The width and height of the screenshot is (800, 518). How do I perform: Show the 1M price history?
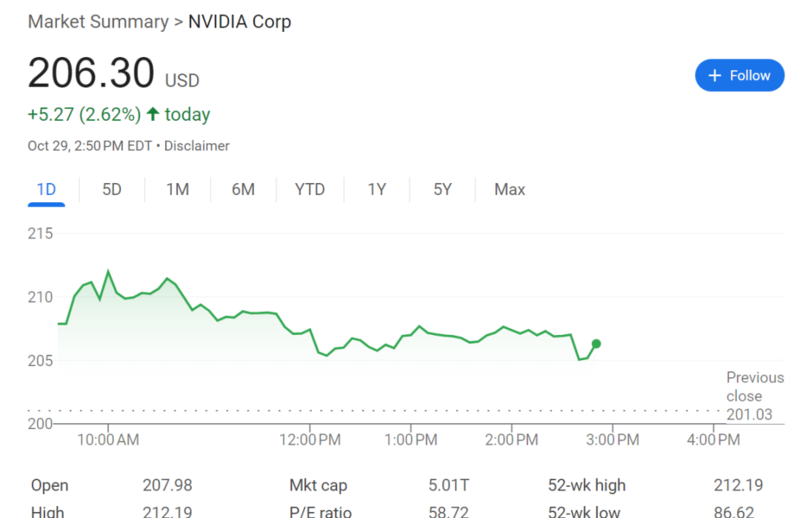pyautogui.click(x=177, y=190)
